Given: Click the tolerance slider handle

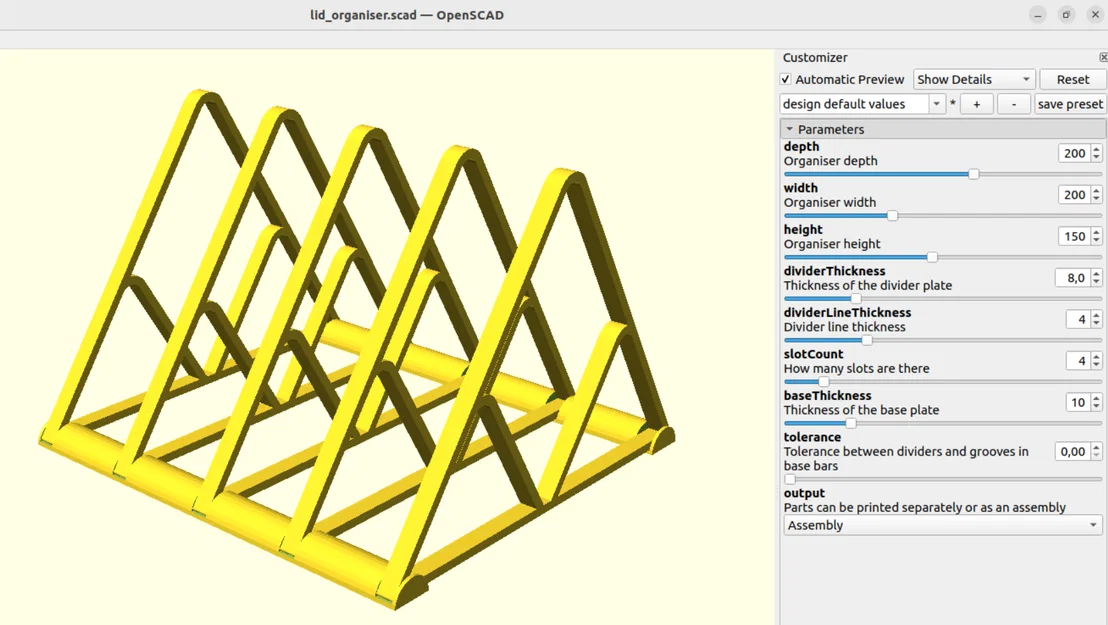Looking at the screenshot, I should pos(790,479).
